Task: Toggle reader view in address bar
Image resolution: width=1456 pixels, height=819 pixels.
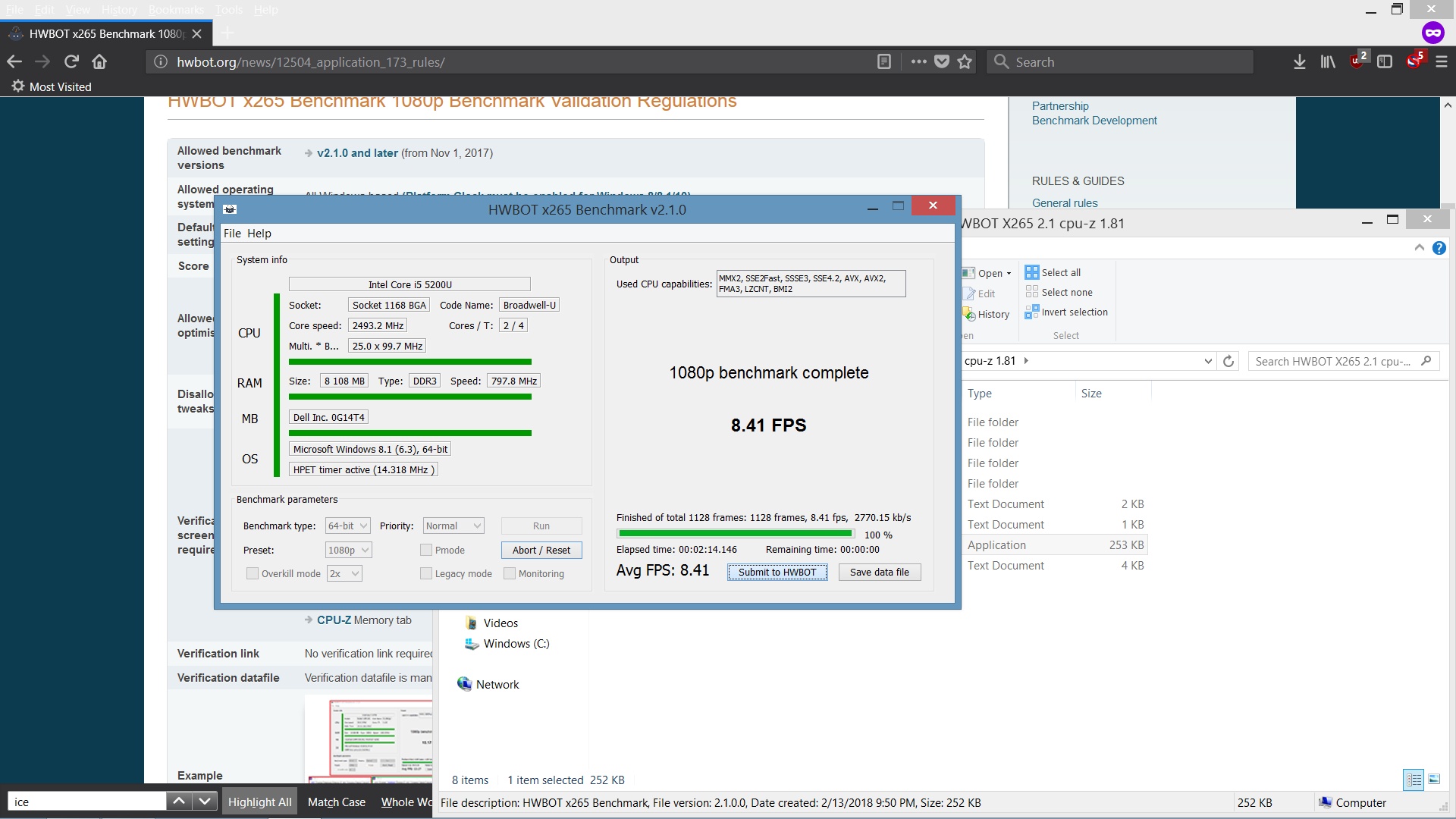Action: click(x=884, y=61)
